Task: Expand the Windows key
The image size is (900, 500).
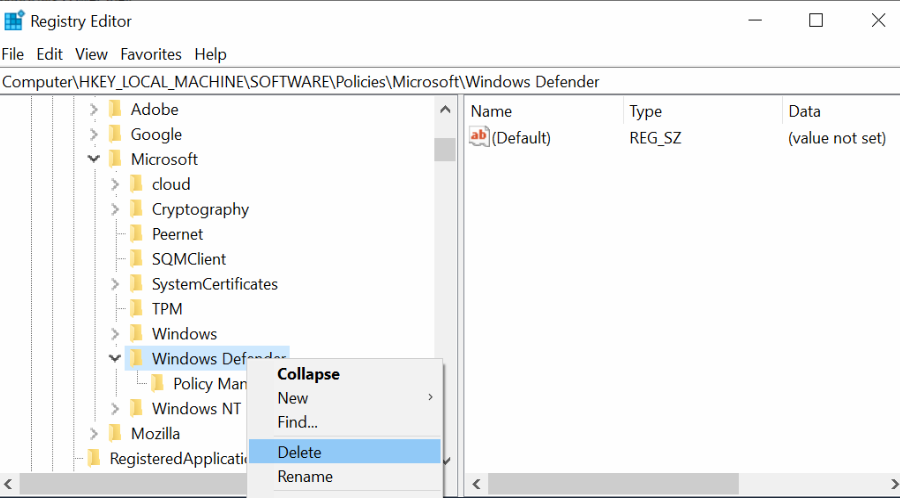Action: click(115, 334)
